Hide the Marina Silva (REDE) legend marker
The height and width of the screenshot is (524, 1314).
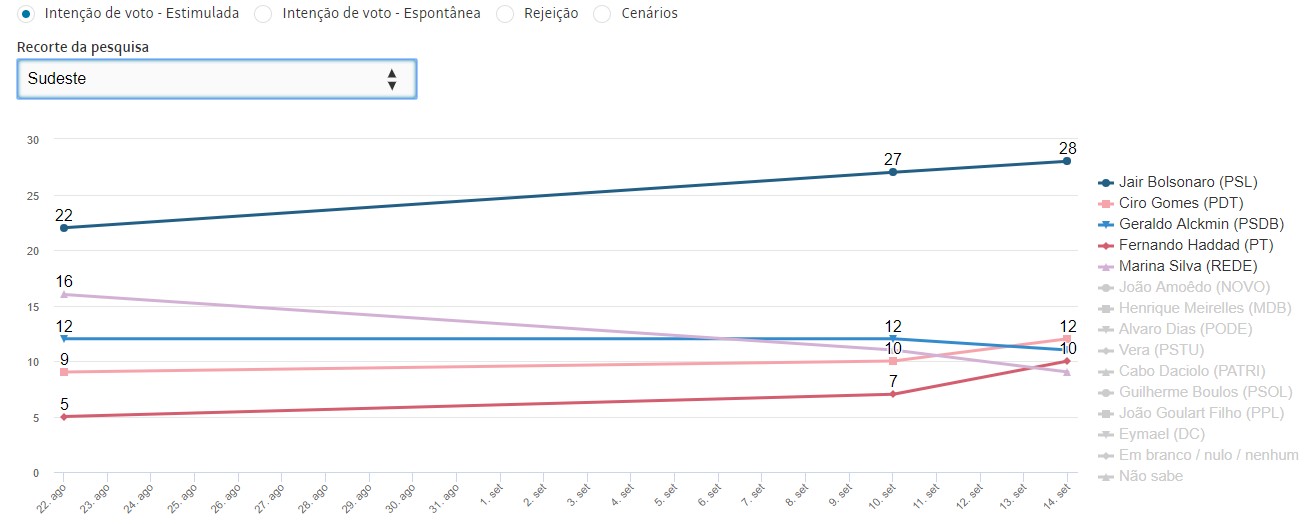coord(1106,267)
